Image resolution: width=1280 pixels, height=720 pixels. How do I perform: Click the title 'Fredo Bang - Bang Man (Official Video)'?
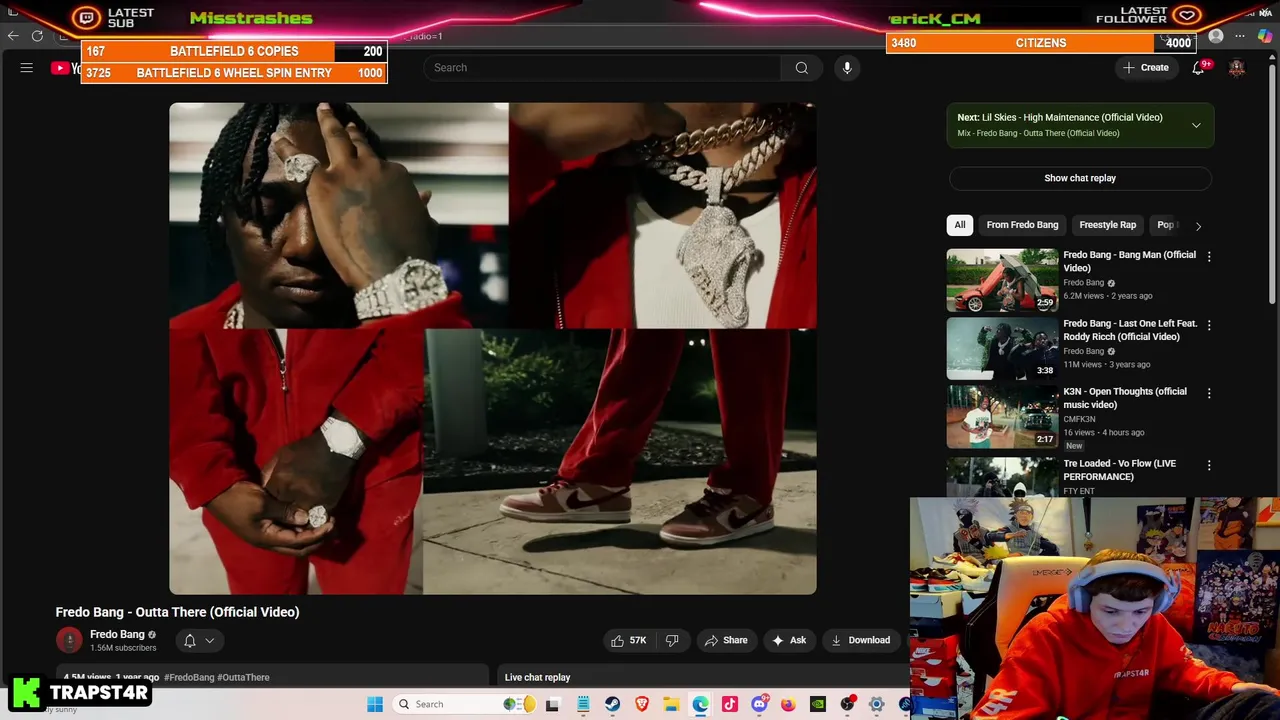(1129, 261)
